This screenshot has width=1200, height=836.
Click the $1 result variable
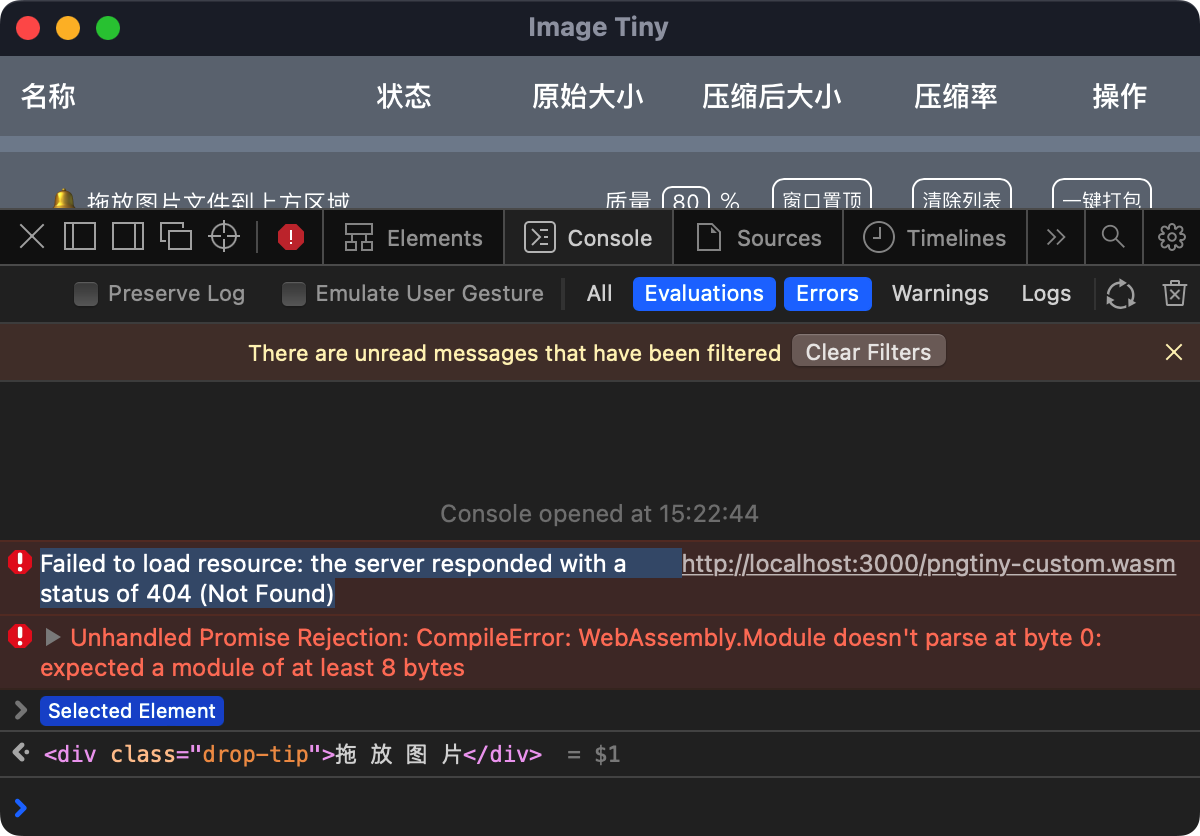(607, 754)
